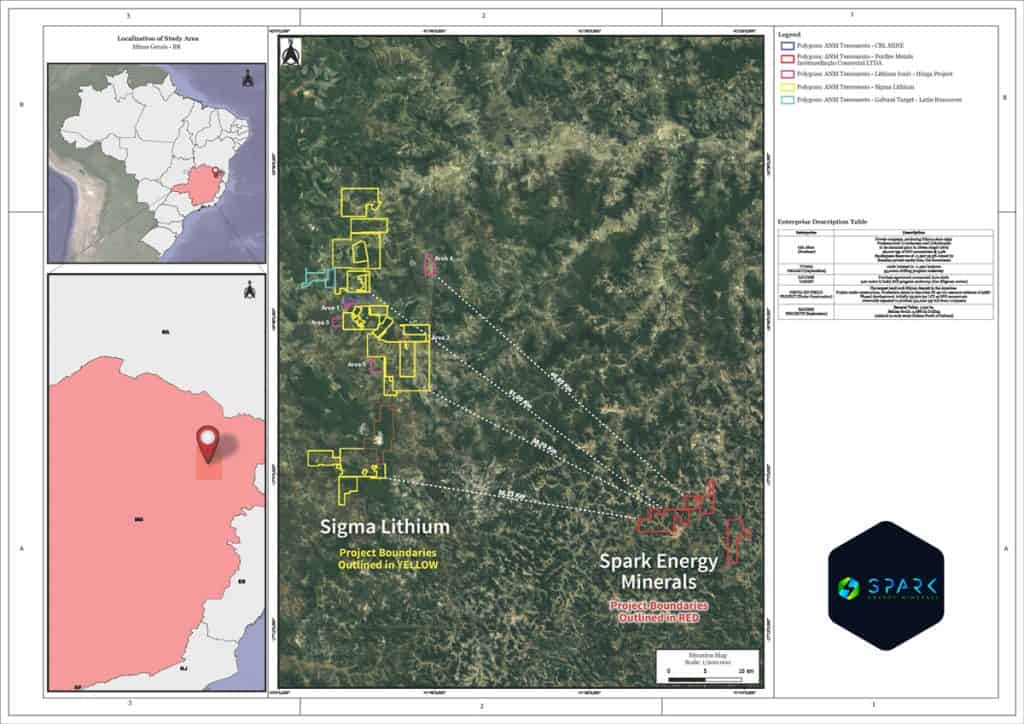This screenshot has width=1024, height=724.
Task: Click the topmost yellow Sigma Lithium polygon
Action: (360, 202)
